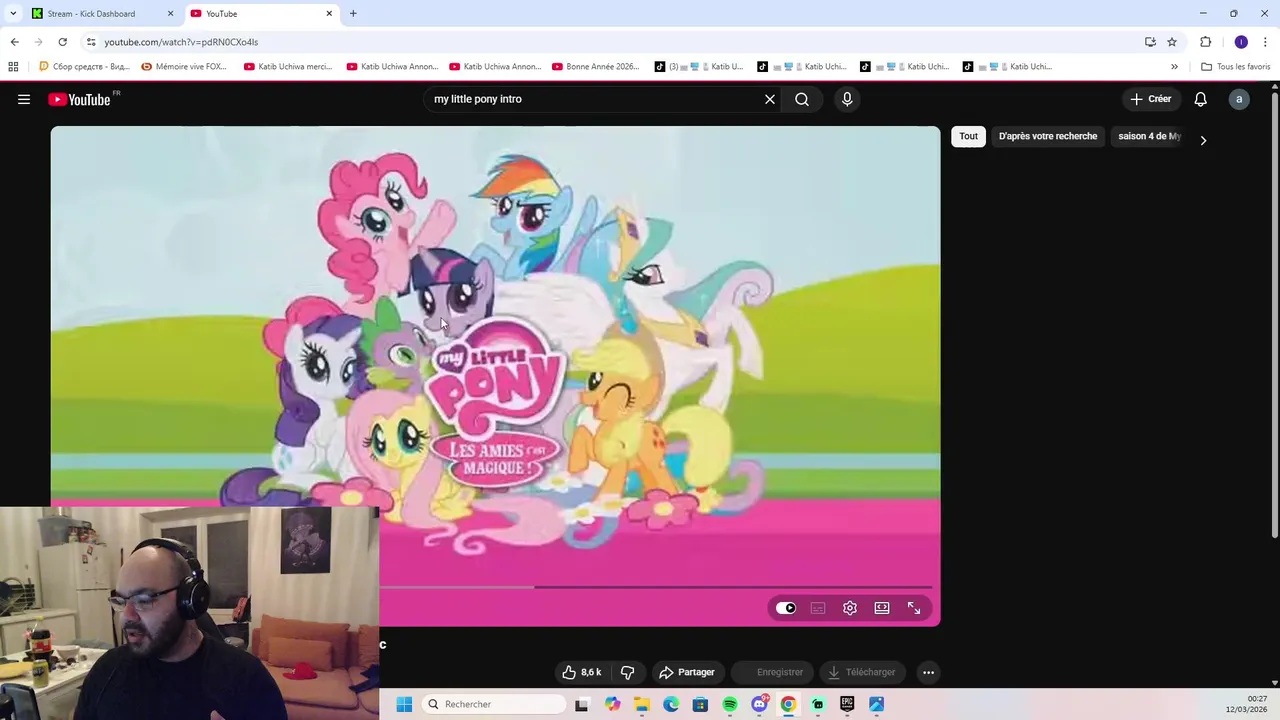This screenshot has width=1280, height=720.
Task: Dislike the video
Action: coord(627,672)
